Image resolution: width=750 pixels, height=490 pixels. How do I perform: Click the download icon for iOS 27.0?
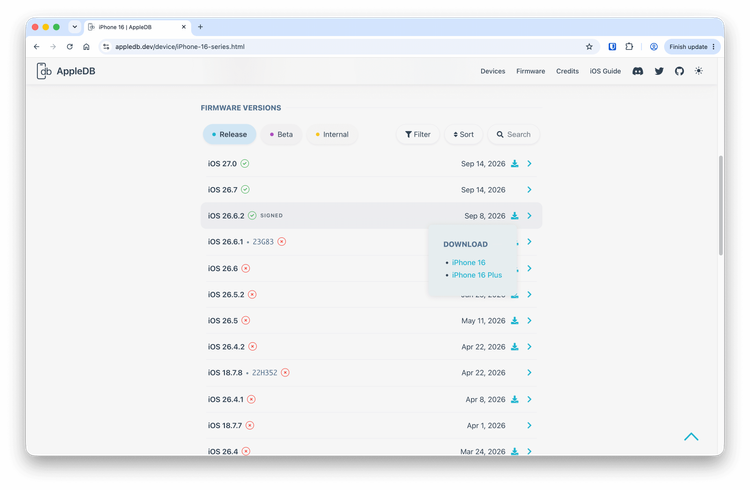tap(515, 164)
